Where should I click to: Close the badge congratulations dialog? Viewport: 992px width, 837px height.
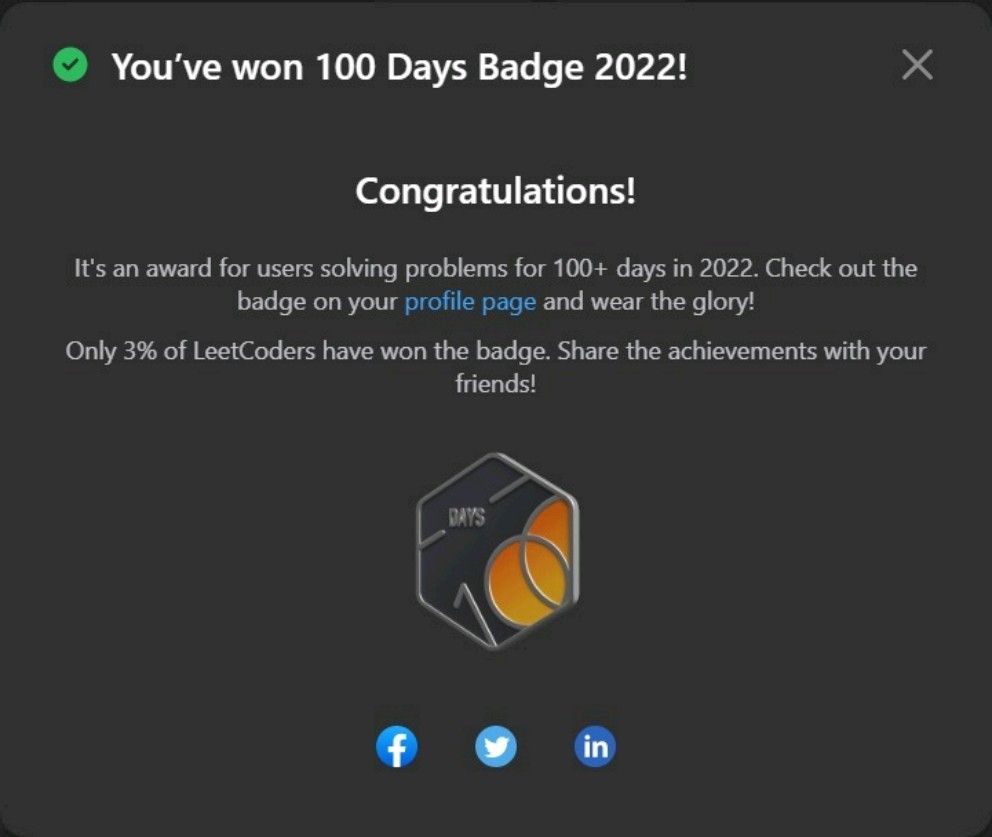point(917,65)
